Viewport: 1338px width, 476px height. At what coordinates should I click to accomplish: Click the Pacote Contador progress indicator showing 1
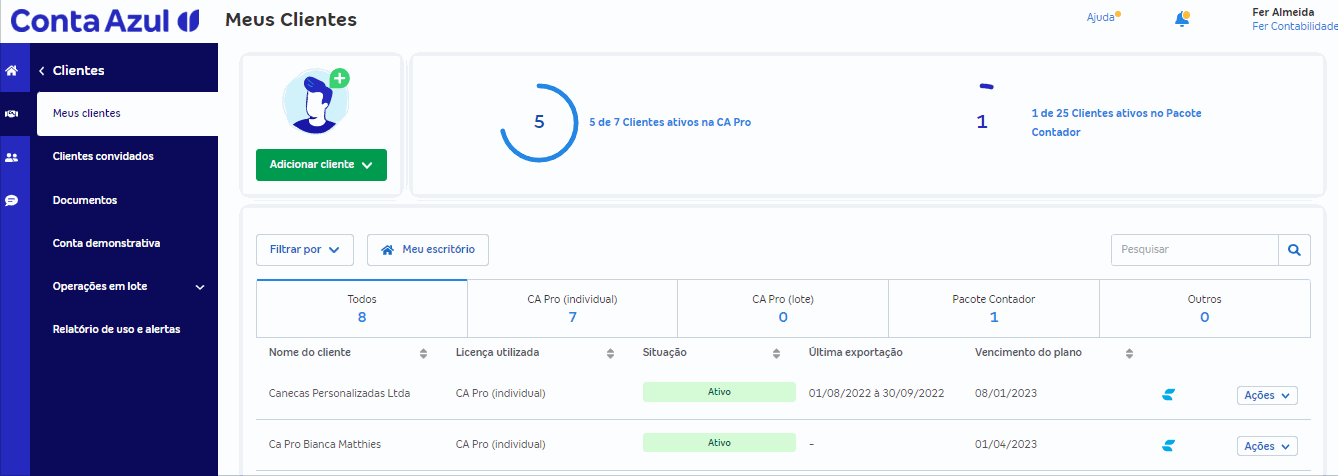tap(982, 122)
